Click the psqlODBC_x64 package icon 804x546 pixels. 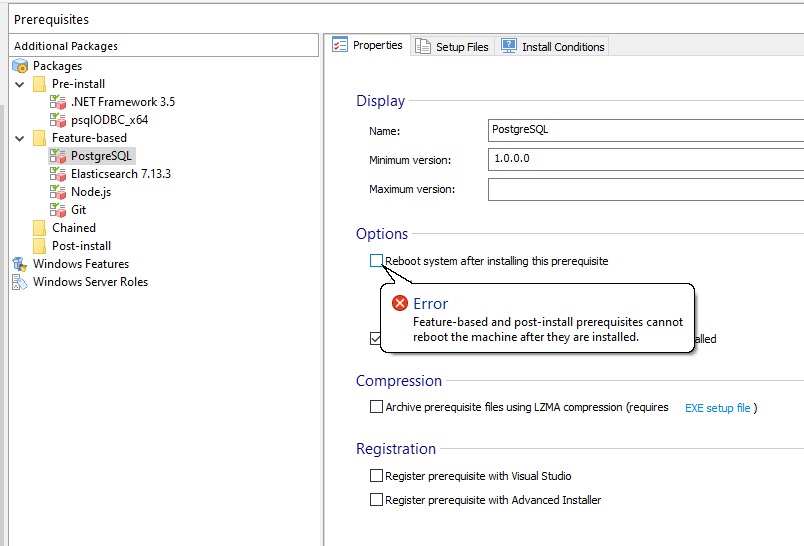(x=58, y=120)
